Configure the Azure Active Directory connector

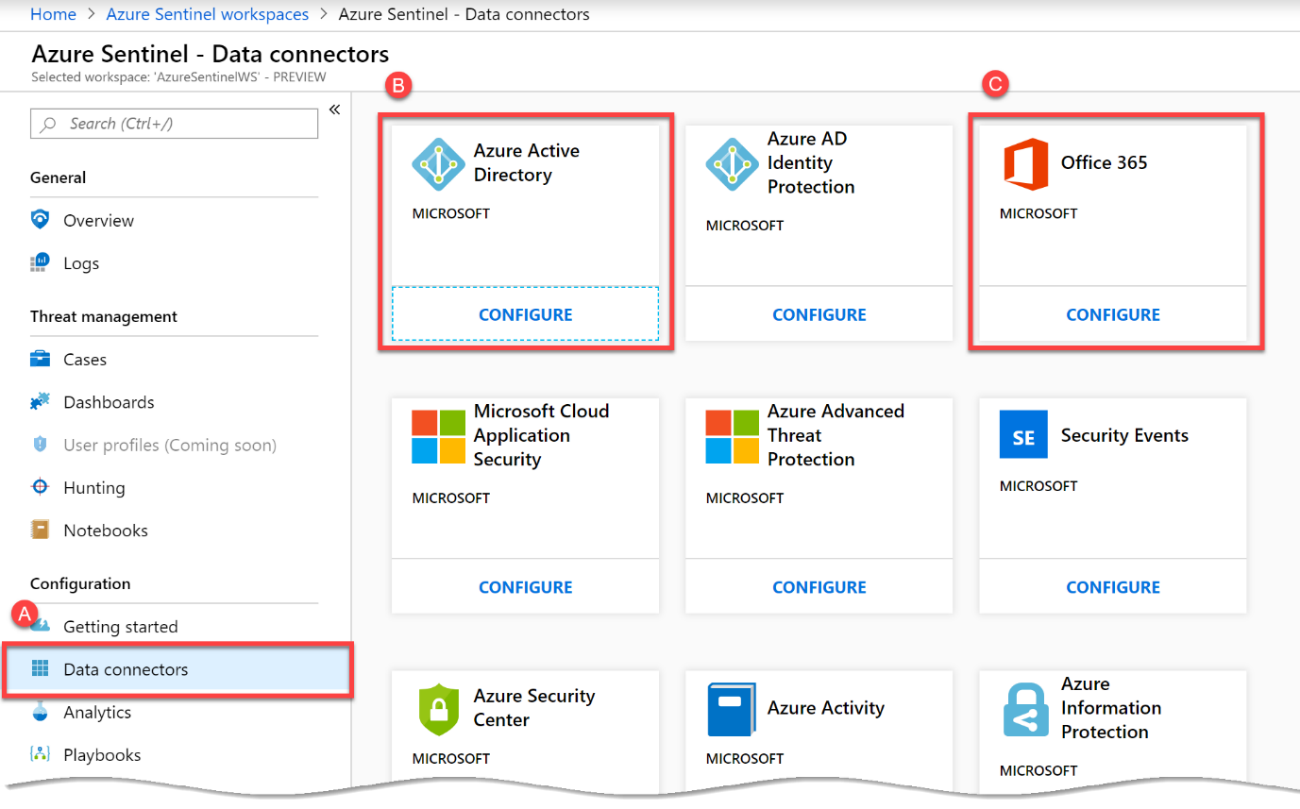pyautogui.click(x=525, y=314)
